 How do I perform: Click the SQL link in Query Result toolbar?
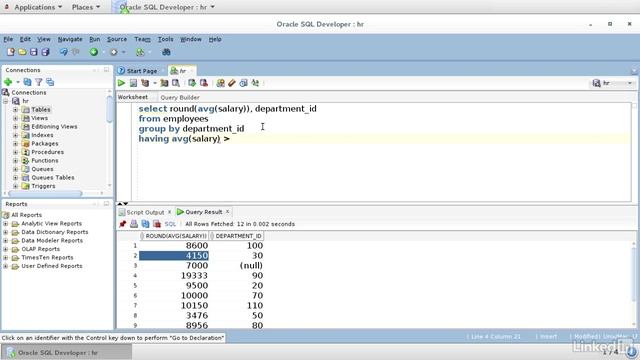pyautogui.click(x=170, y=224)
